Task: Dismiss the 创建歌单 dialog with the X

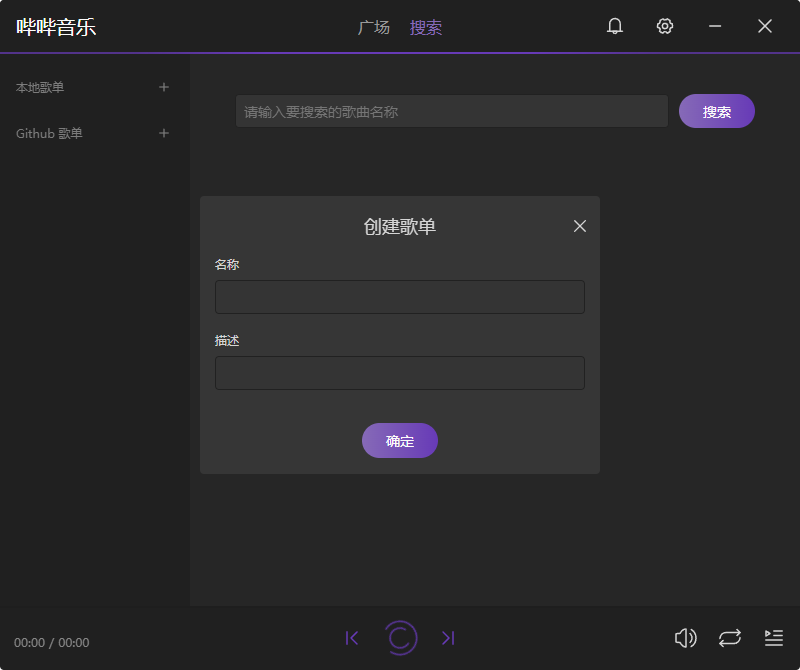Action: (580, 226)
